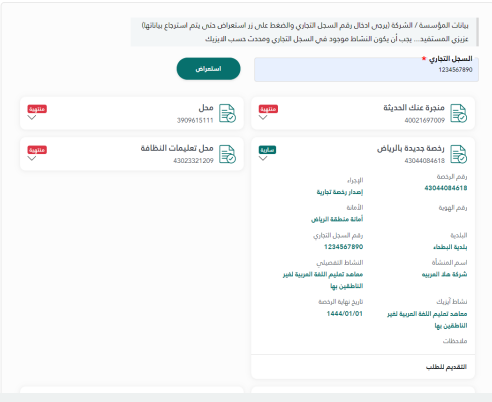
Task: Click أمانة منطقة الرياض value
Action: 337,219
